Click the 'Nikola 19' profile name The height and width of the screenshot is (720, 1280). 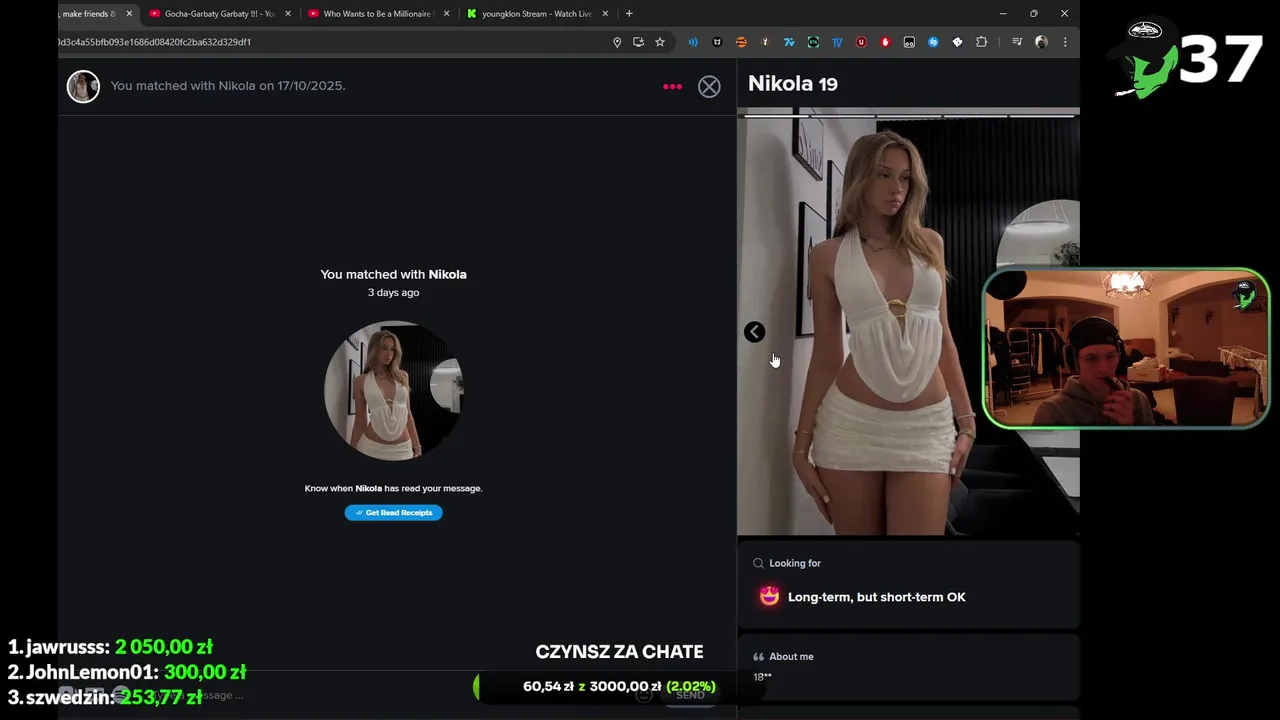click(793, 84)
